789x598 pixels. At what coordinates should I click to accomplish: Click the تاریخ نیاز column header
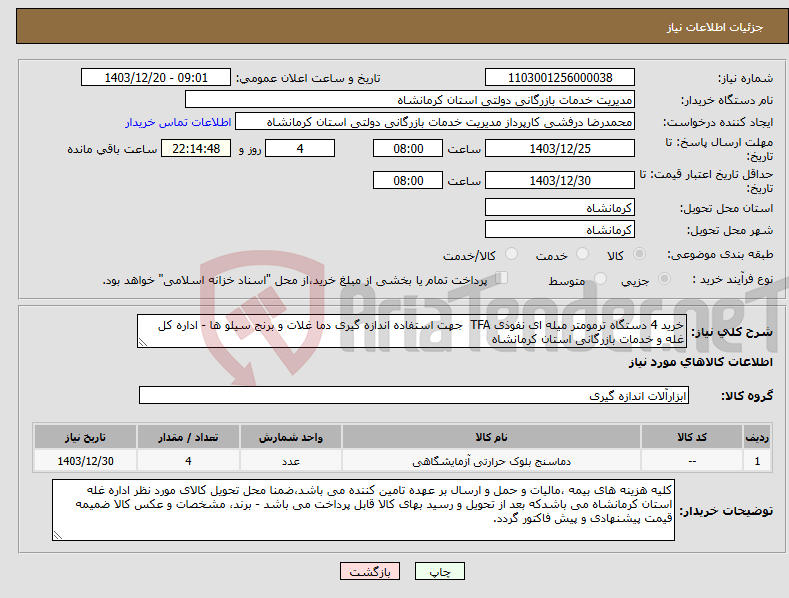point(85,436)
